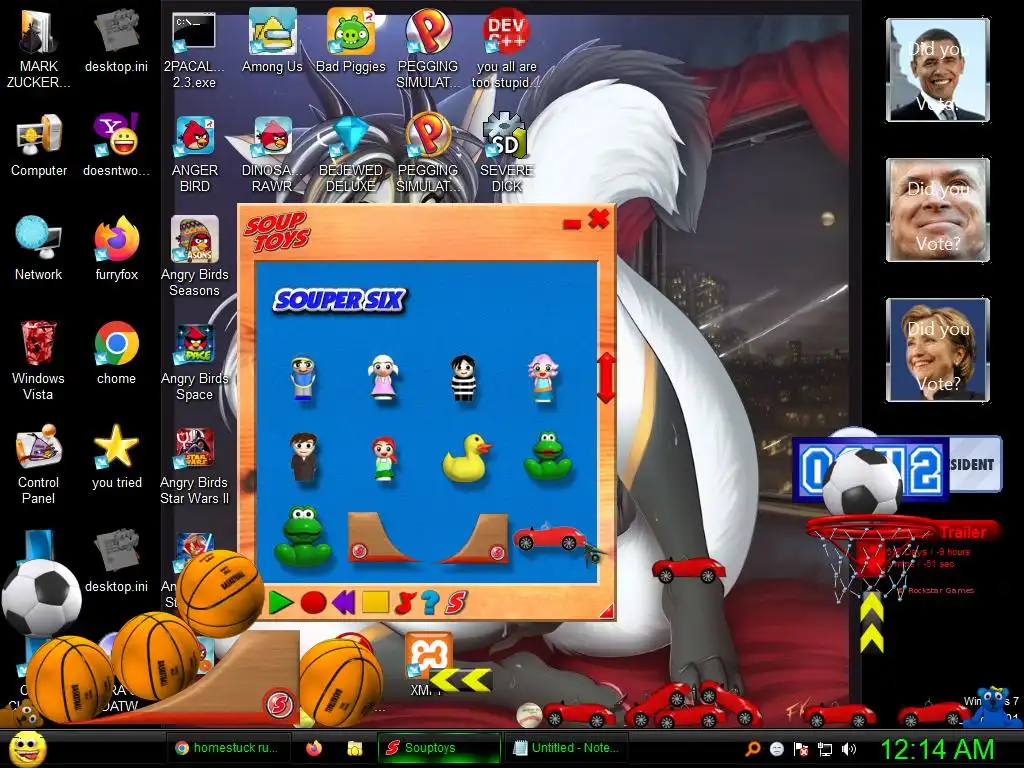Image resolution: width=1024 pixels, height=768 pixels.
Task: Open the DEV C++ 'you all are too stupid' icon
Action: [x=507, y=50]
